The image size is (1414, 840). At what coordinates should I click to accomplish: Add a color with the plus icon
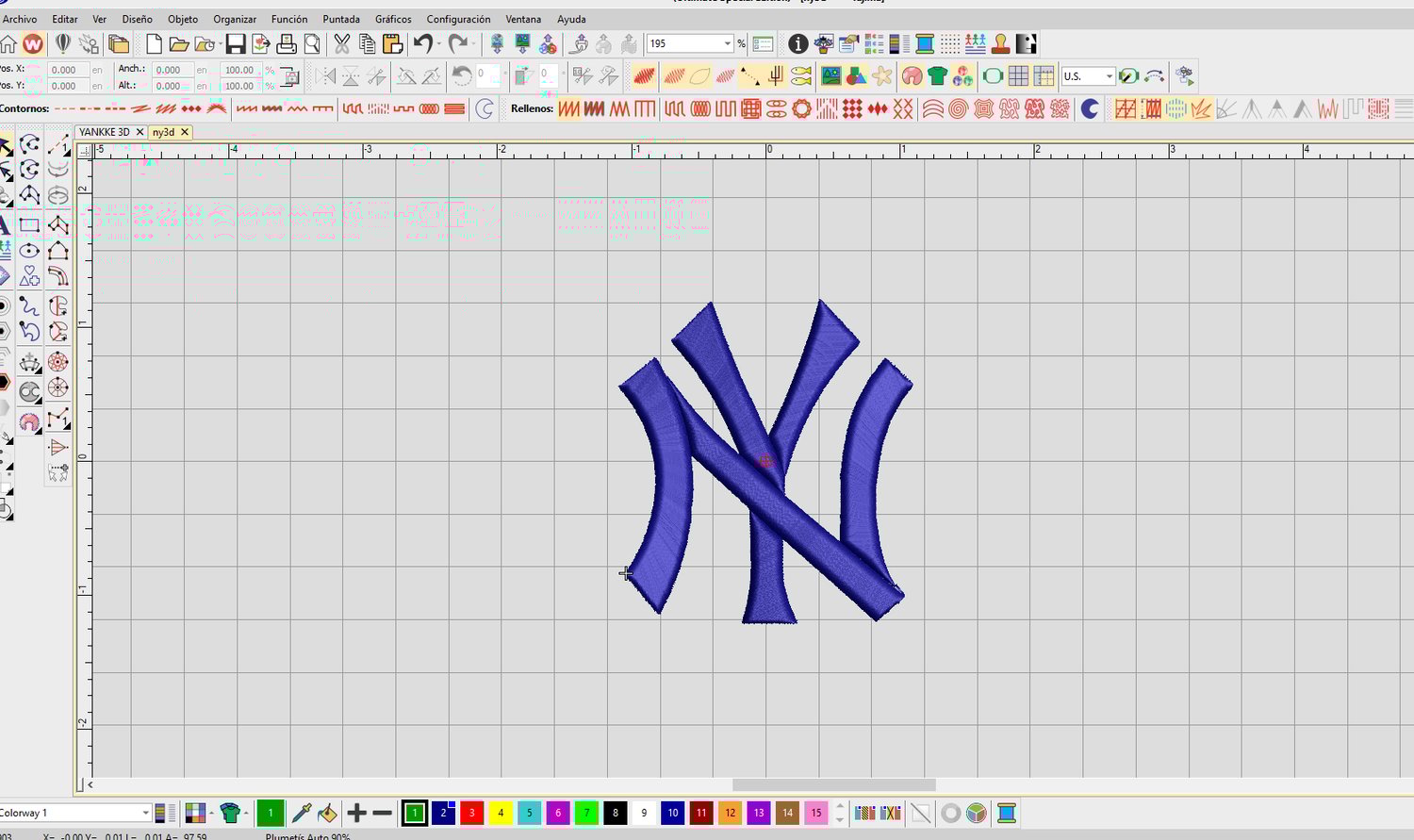point(356,813)
